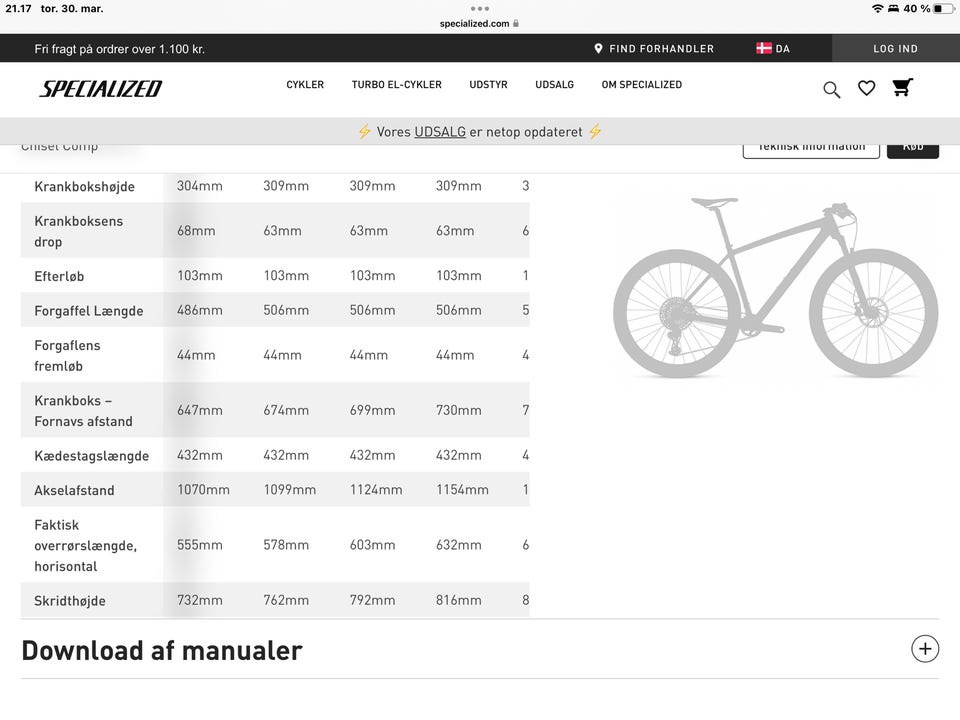Click the Teknisk information button
Viewport: 960px width, 720px height.
pos(811,149)
